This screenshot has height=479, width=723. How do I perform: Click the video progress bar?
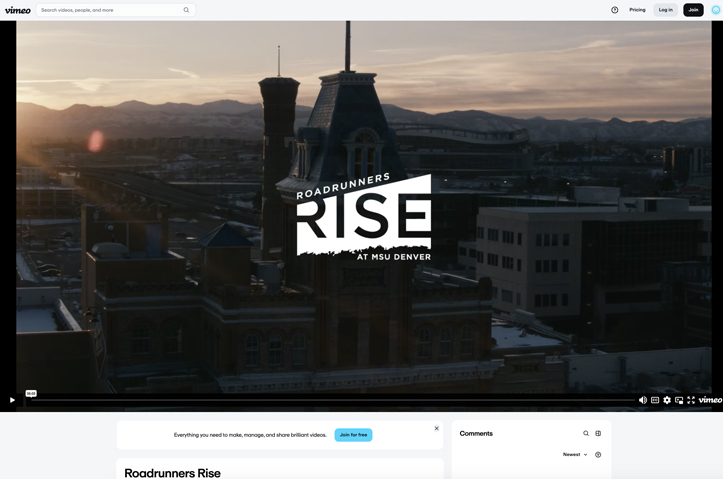[332, 400]
